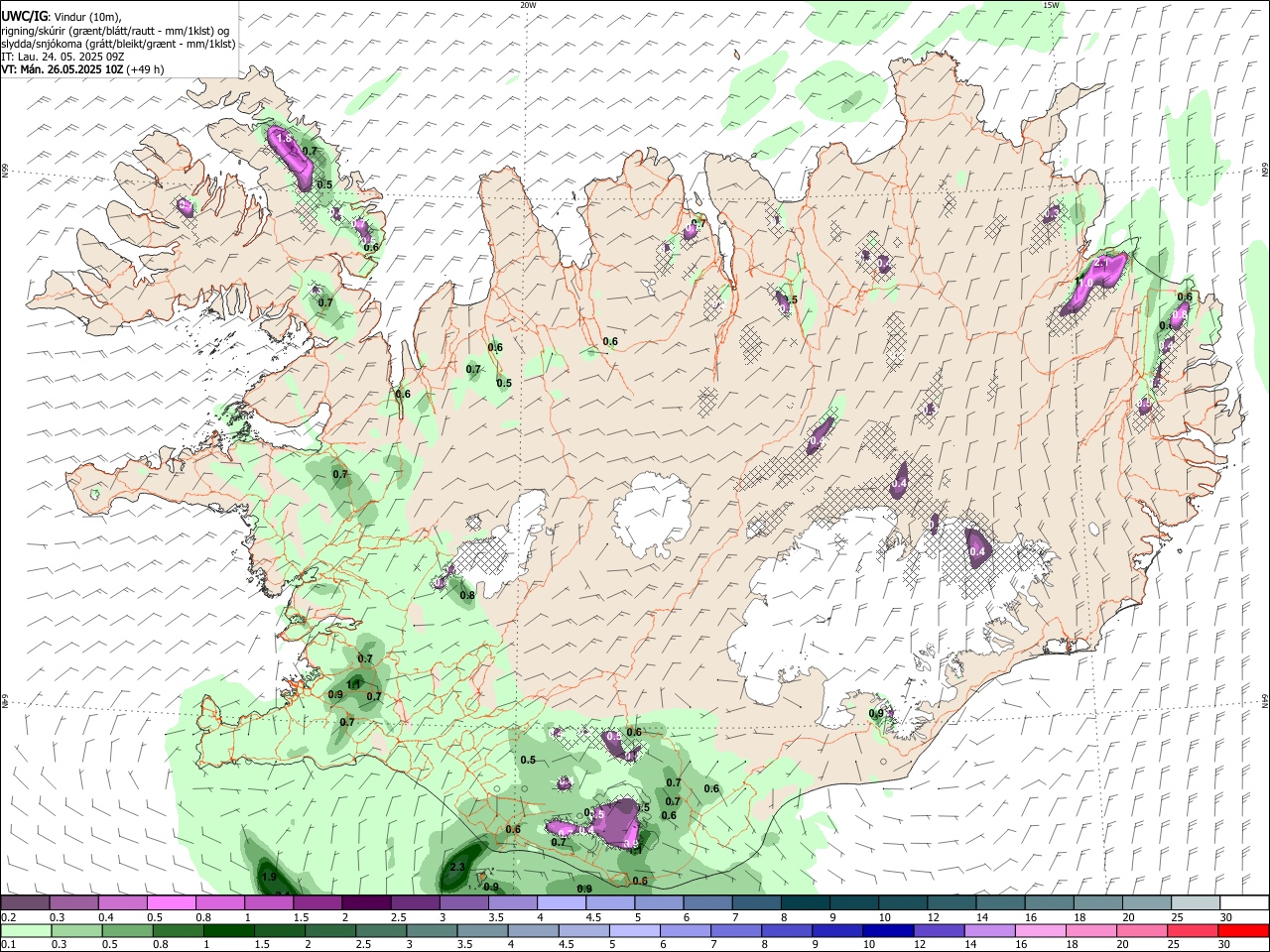The image size is (1270, 952).
Task: Select the bright red 30 swatch ending lower scale
Action: pos(1243,930)
